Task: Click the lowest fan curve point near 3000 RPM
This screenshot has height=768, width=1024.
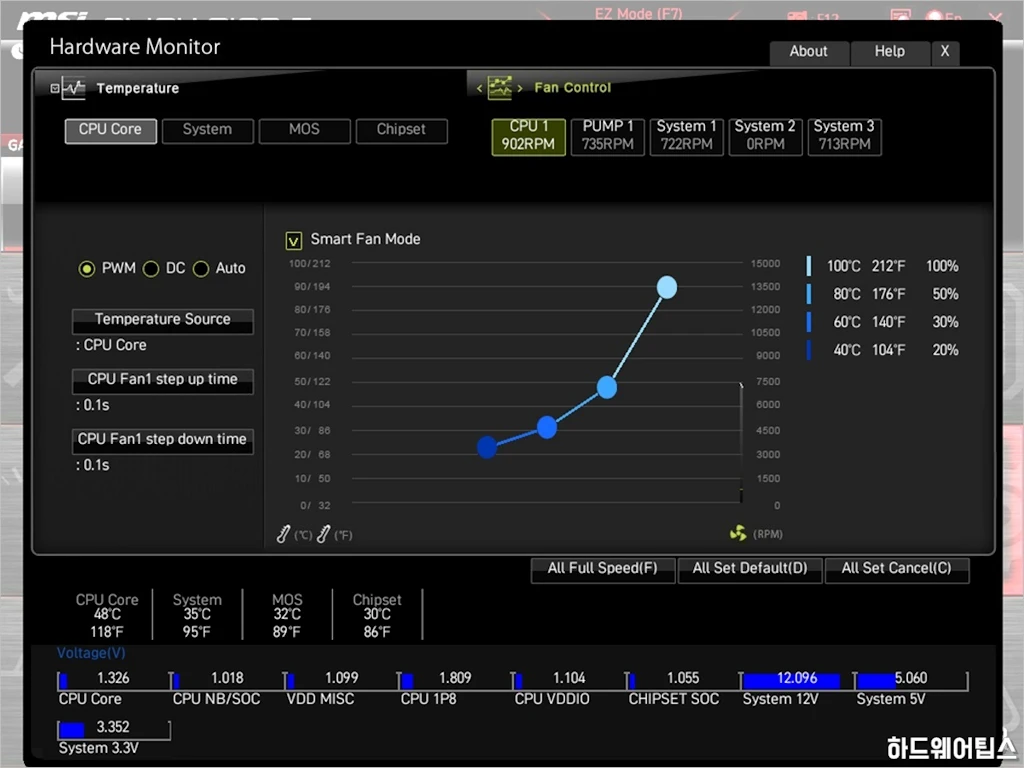Action: tap(487, 447)
